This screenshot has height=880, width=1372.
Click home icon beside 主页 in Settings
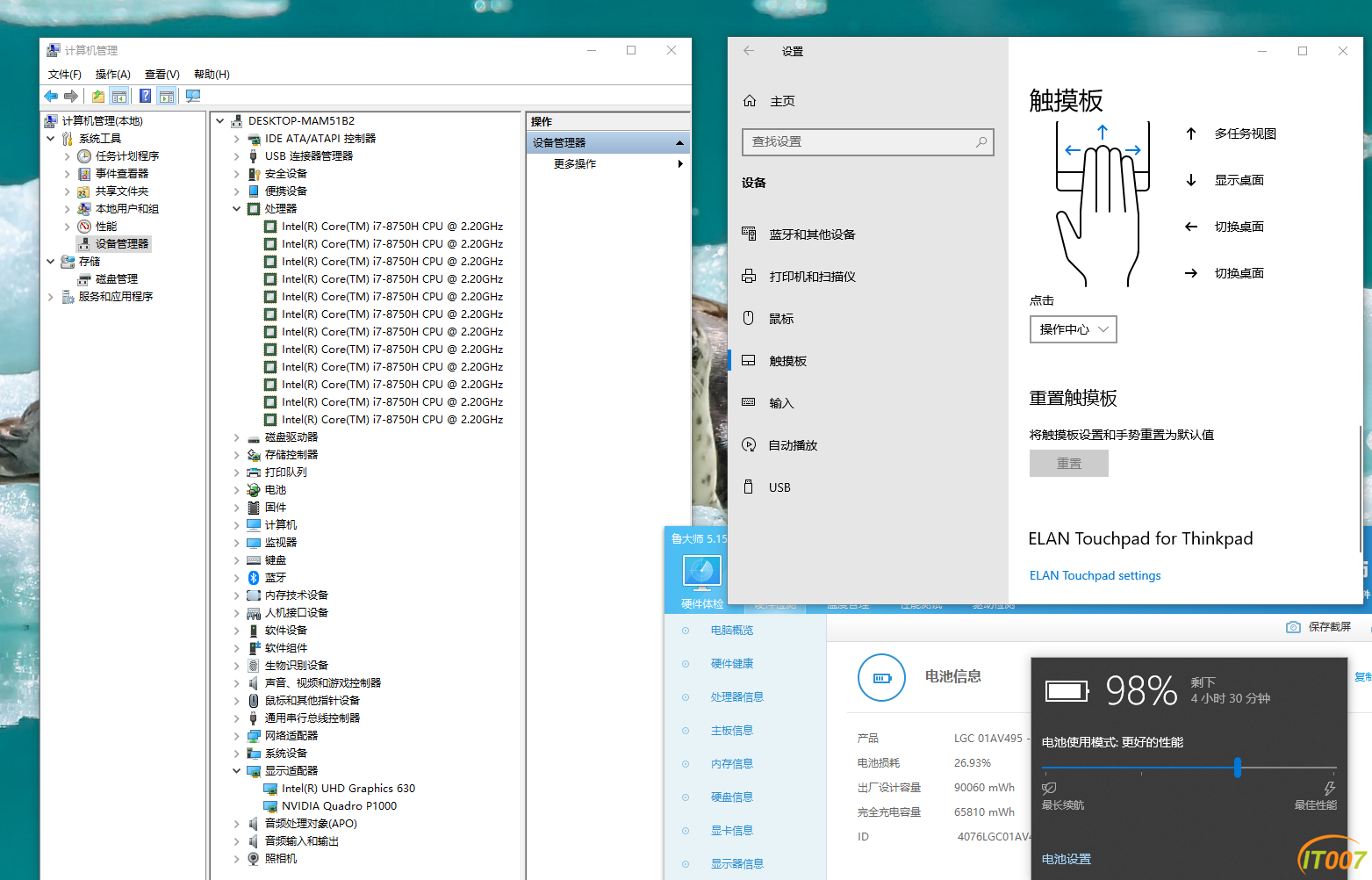(x=750, y=101)
